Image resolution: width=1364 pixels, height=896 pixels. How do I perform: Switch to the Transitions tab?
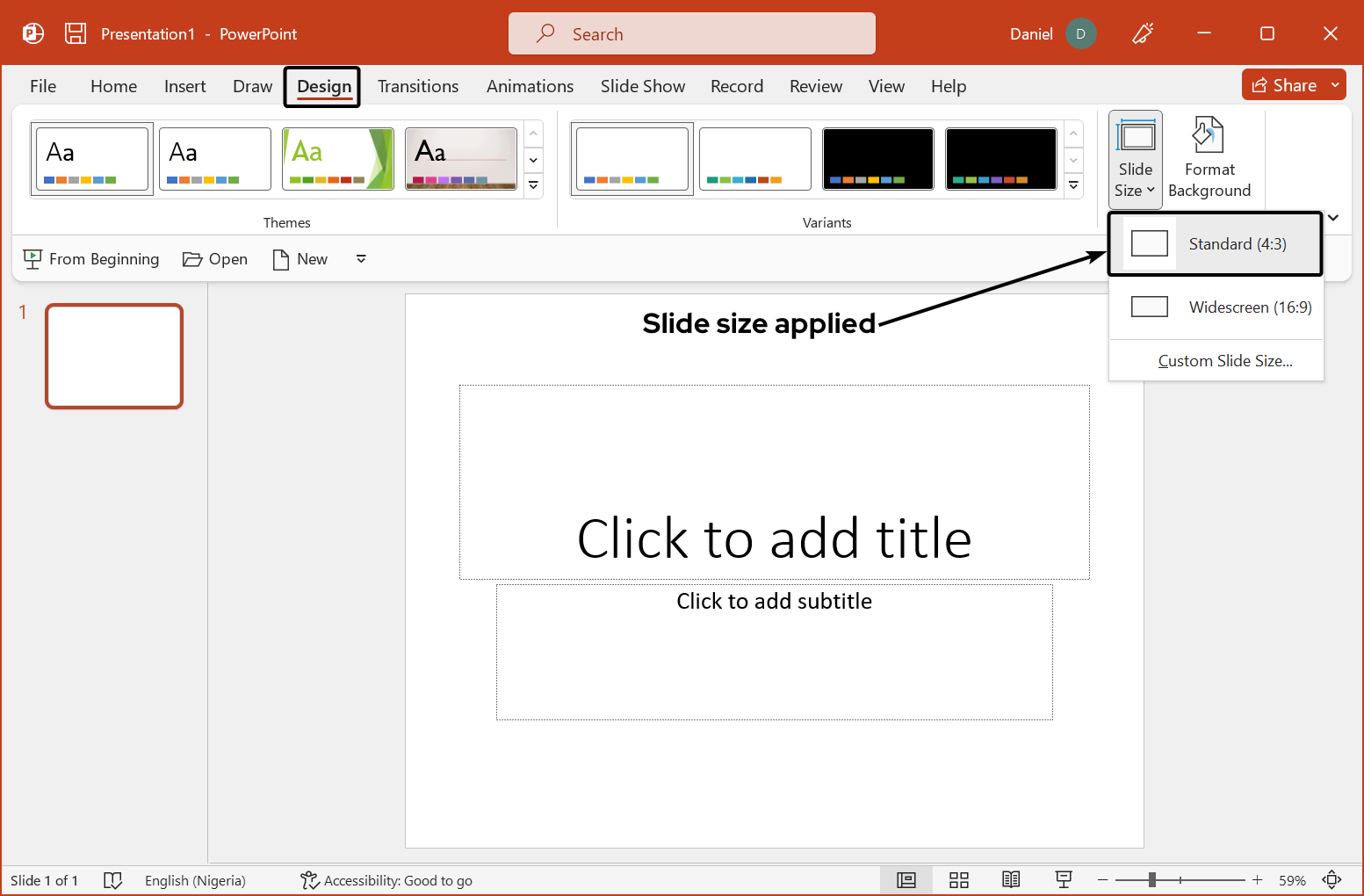(x=418, y=86)
